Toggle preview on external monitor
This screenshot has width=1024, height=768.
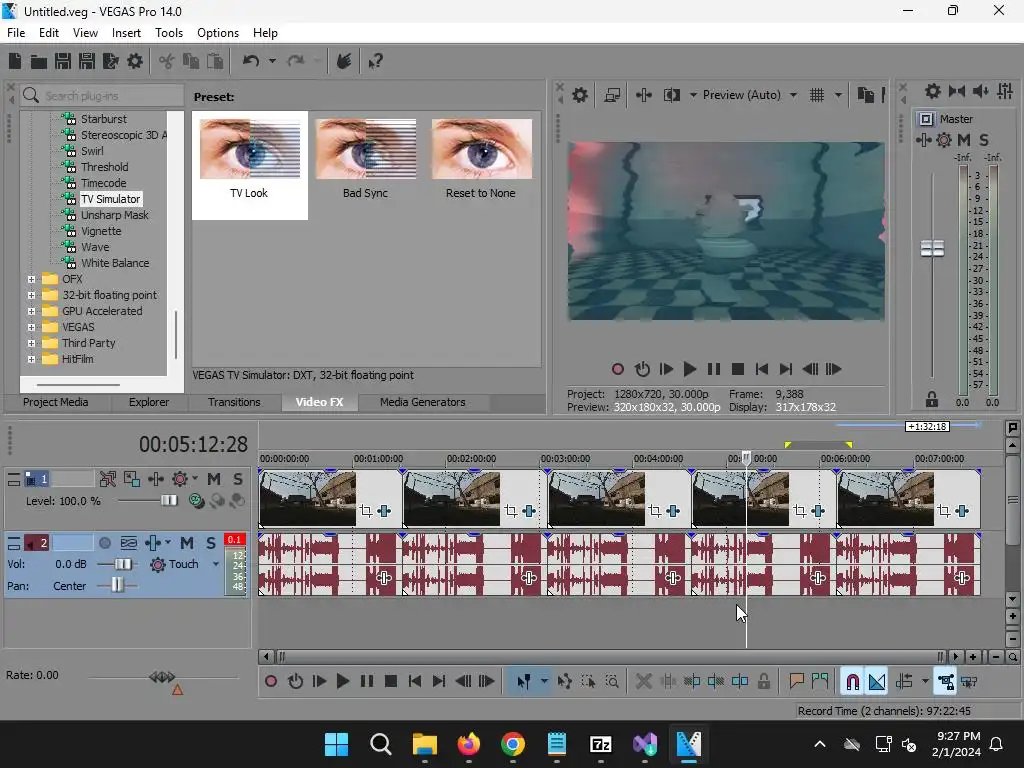tap(612, 95)
